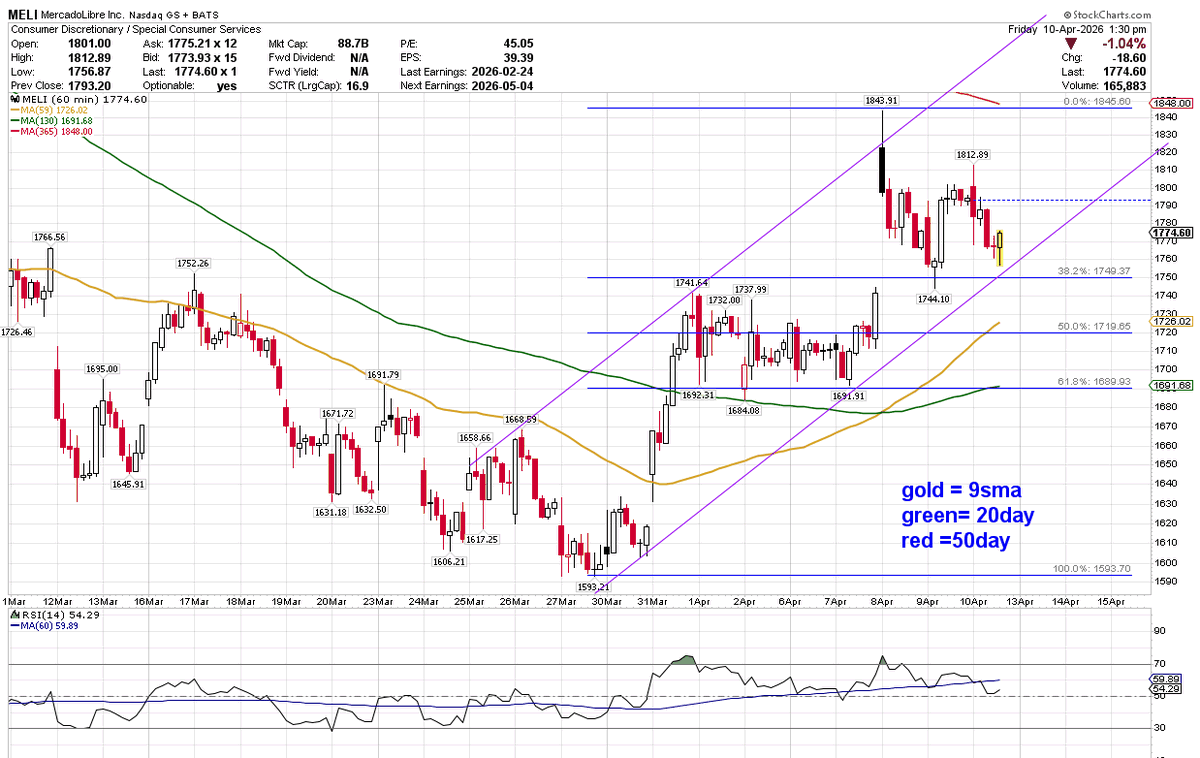Click the Low value 1756.87

pyautogui.click(x=91, y=72)
